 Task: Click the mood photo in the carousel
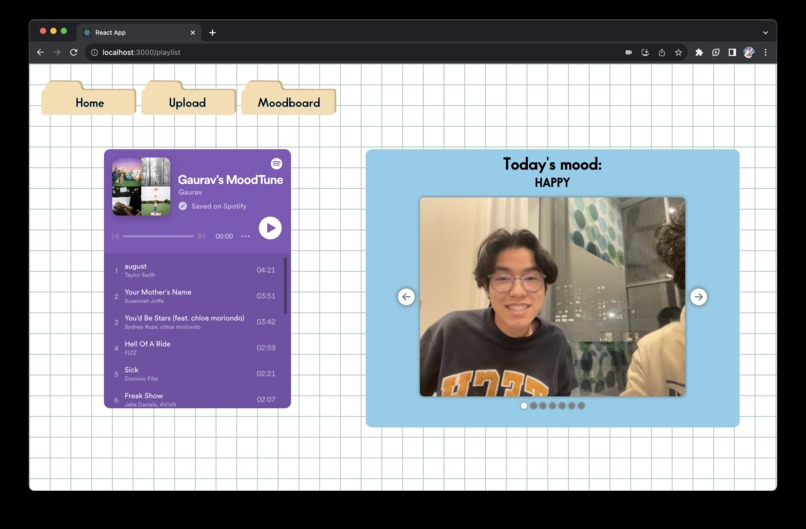553,297
